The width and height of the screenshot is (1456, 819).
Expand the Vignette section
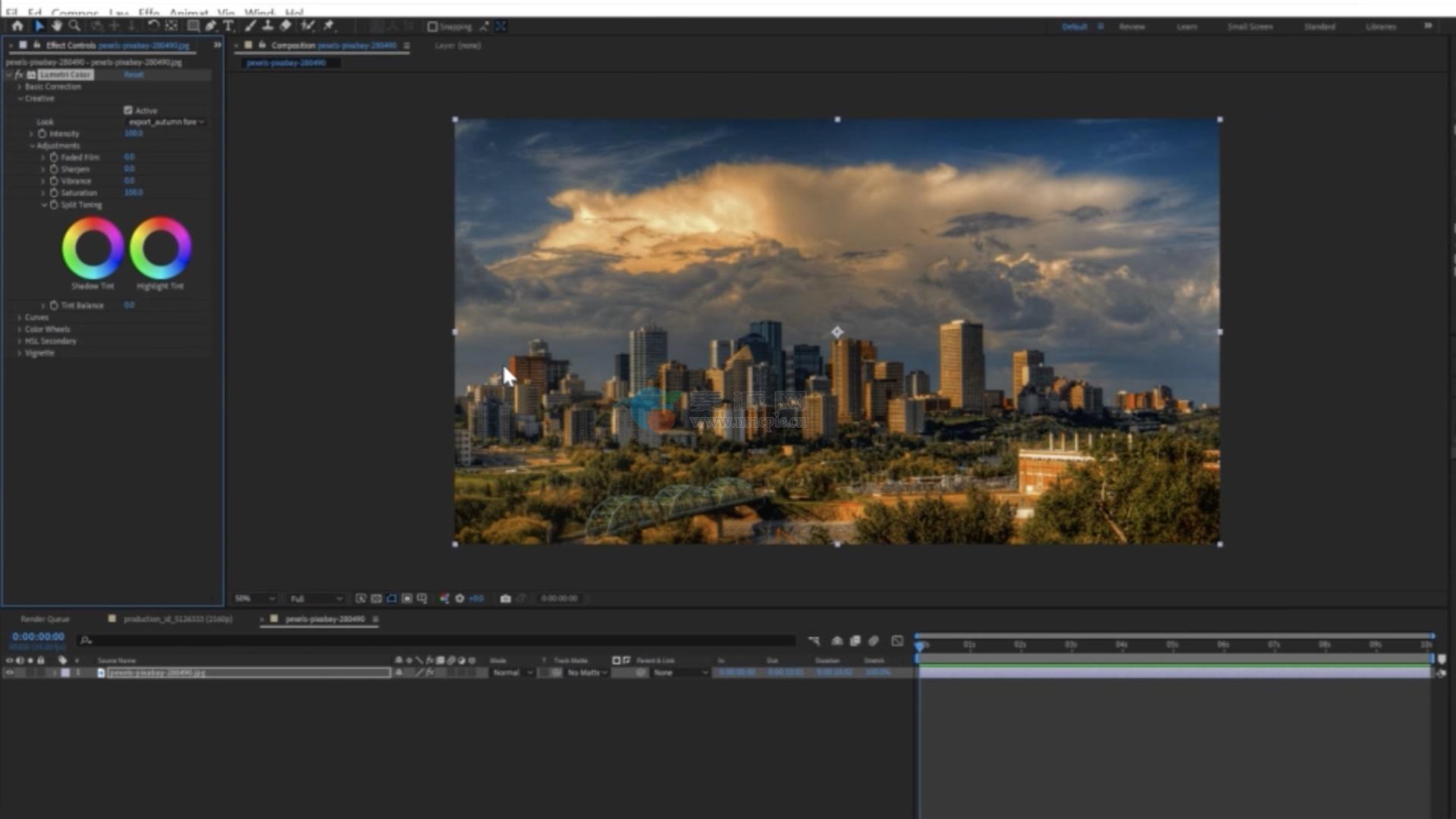(x=20, y=353)
